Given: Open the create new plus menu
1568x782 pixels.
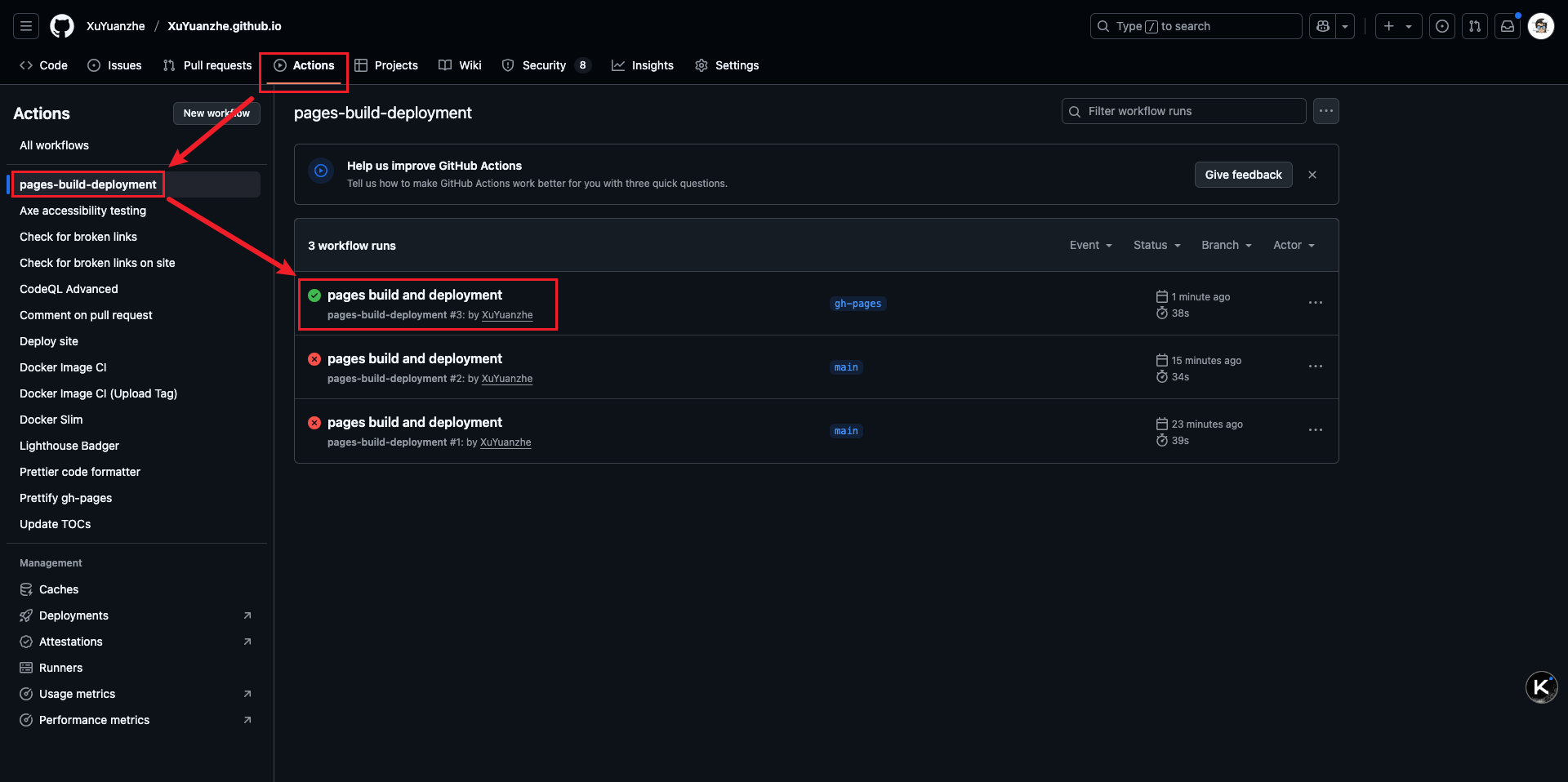Looking at the screenshot, I should point(1398,26).
